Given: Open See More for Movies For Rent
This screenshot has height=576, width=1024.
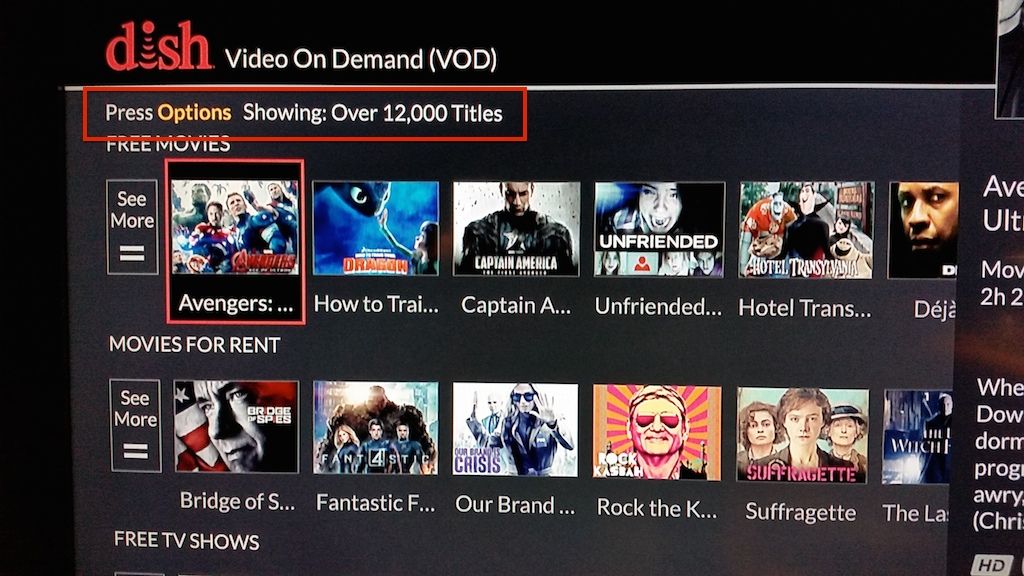Looking at the screenshot, I should [x=136, y=425].
